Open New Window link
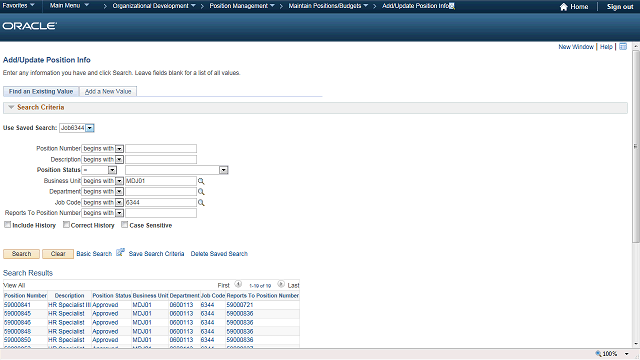This screenshot has height=360, width=640. coord(576,47)
